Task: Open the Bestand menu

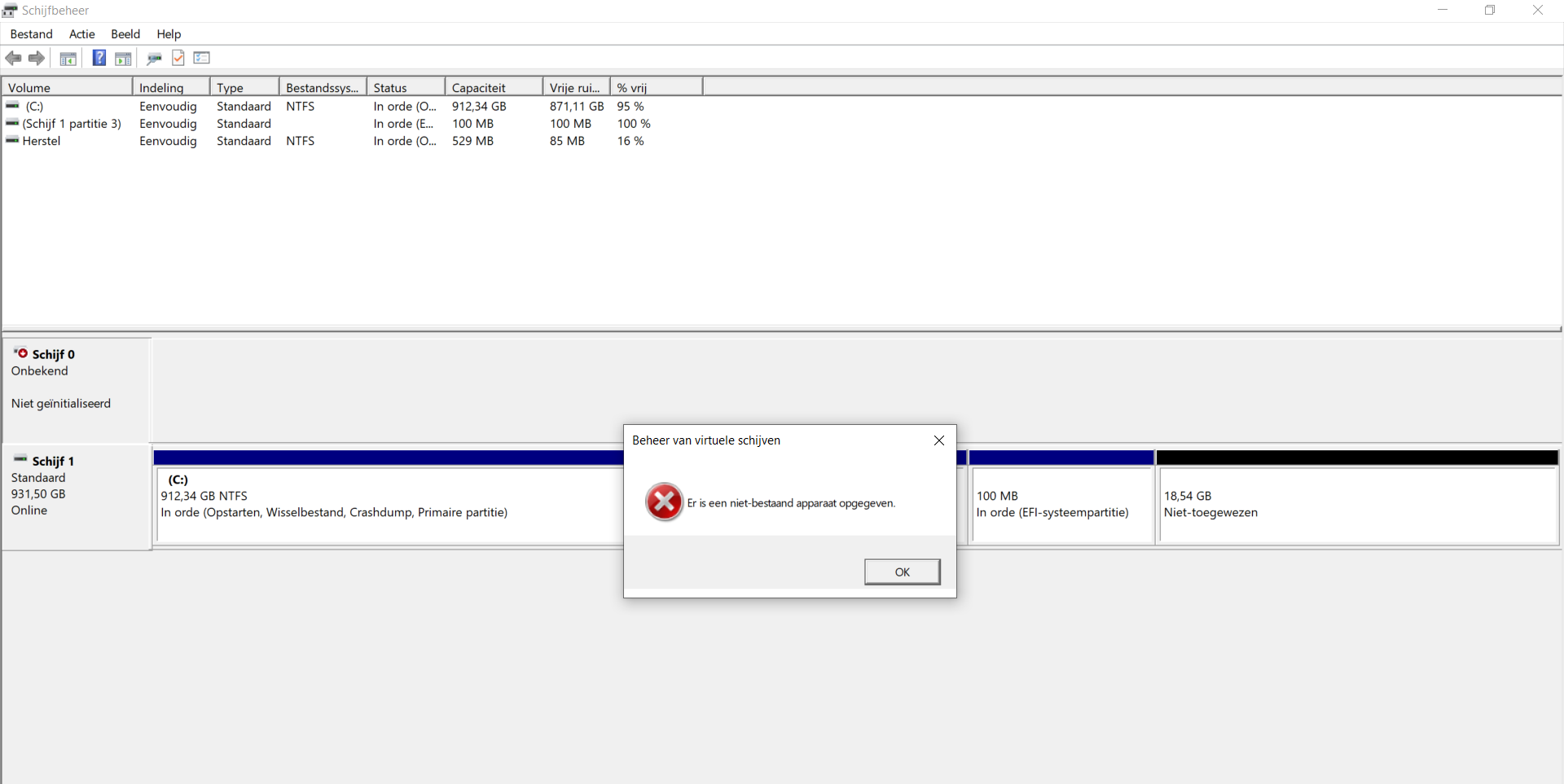Action: (32, 34)
